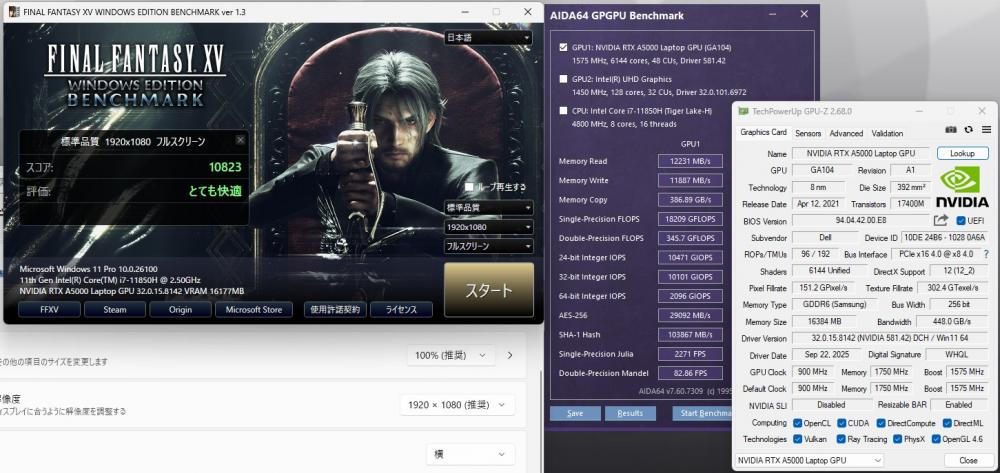Open the display scale 100% dropdown
Viewport: 1000px width, 473px height.
pyautogui.click(x=452, y=355)
